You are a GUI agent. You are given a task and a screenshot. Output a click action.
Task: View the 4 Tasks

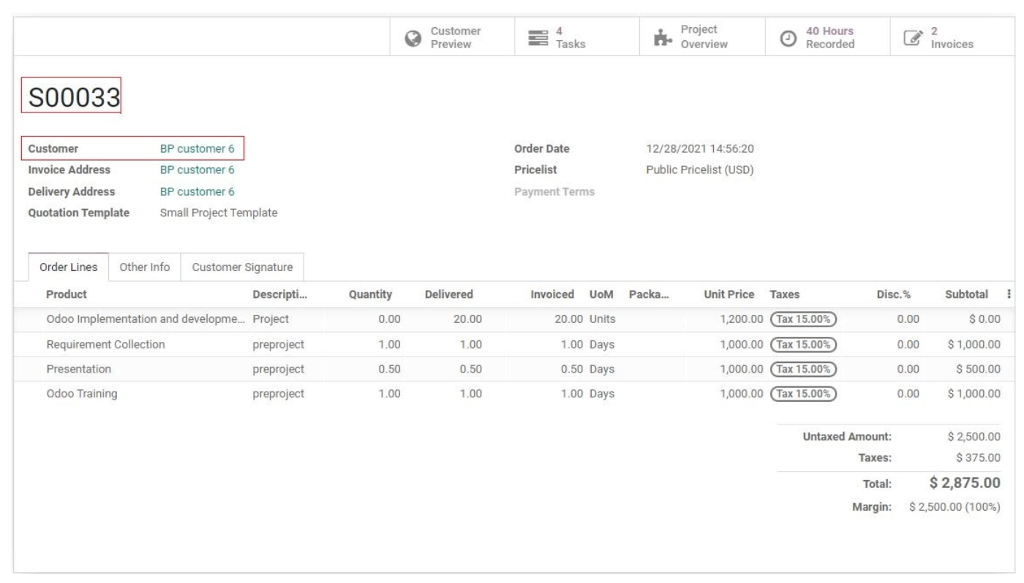tap(577, 37)
